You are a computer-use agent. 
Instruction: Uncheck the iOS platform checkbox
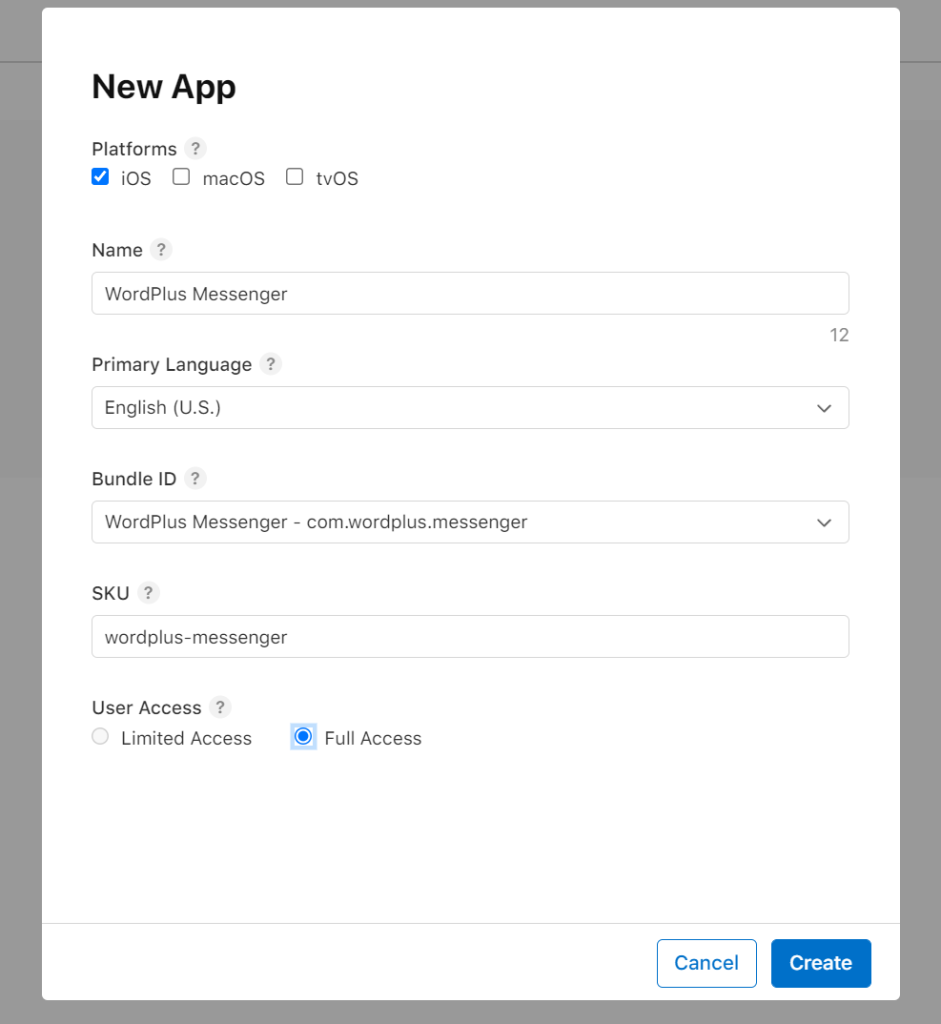tap(100, 176)
